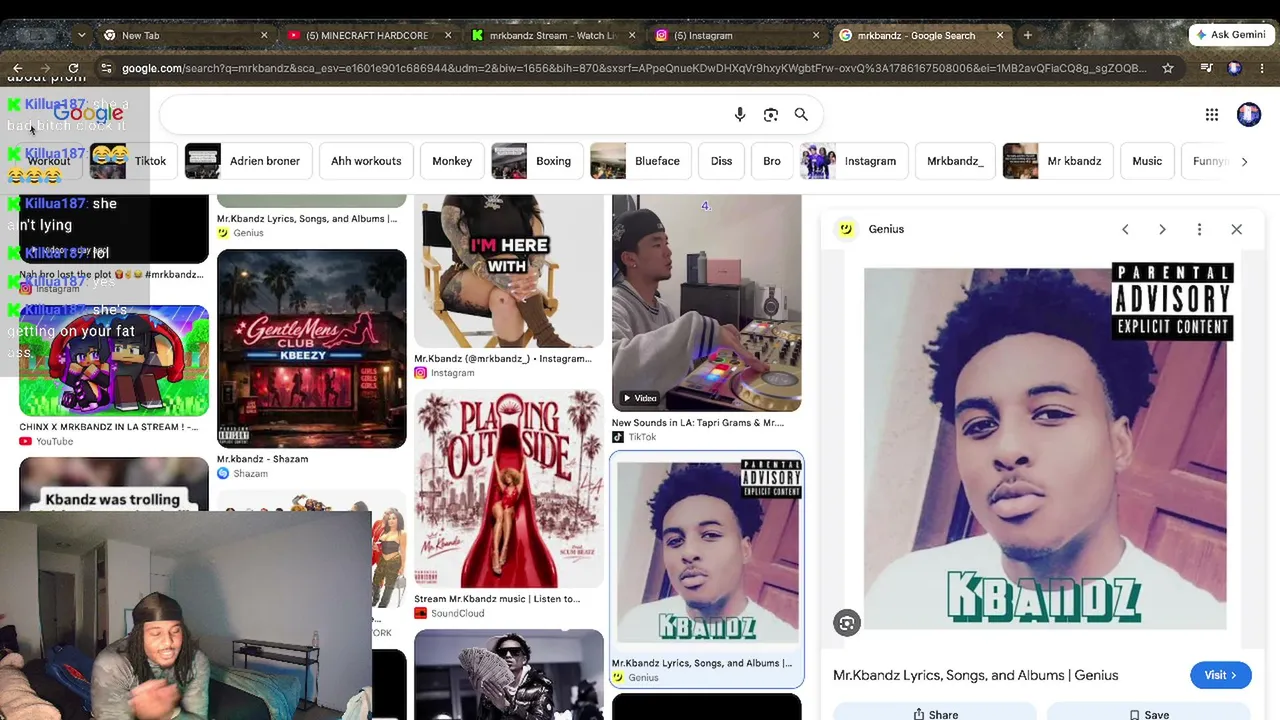This screenshot has width=1280, height=720.
Task: Share the previewed image
Action: [x=936, y=714]
